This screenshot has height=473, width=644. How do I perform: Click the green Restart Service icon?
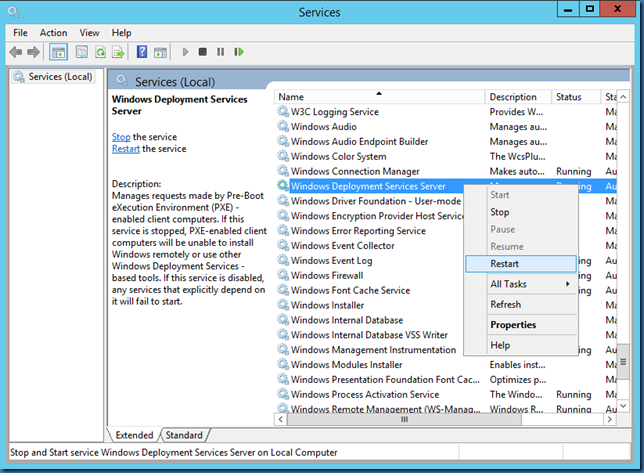pyautogui.click(x=238, y=51)
